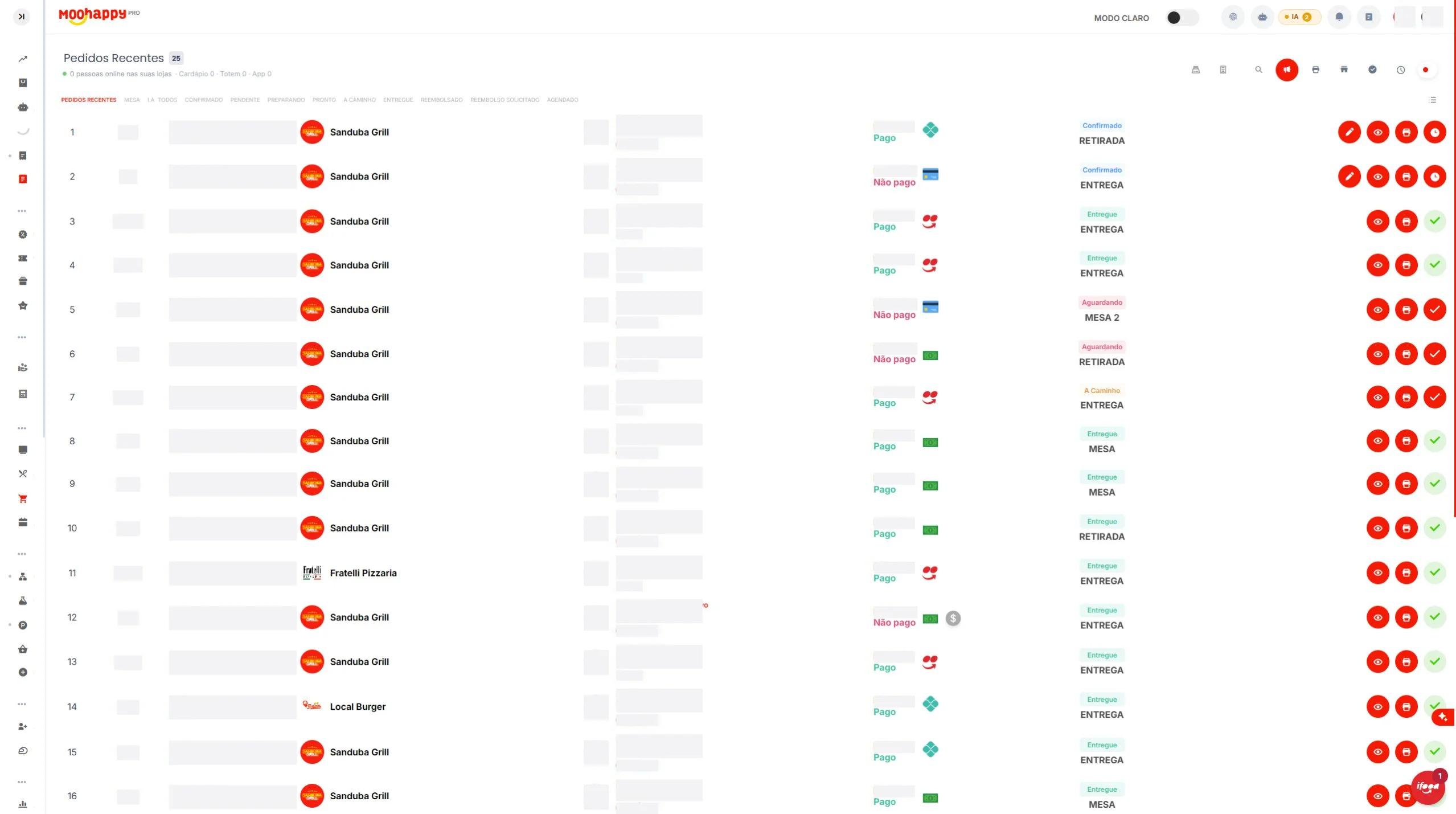Open the fingerprint icon in header

coord(1233,17)
